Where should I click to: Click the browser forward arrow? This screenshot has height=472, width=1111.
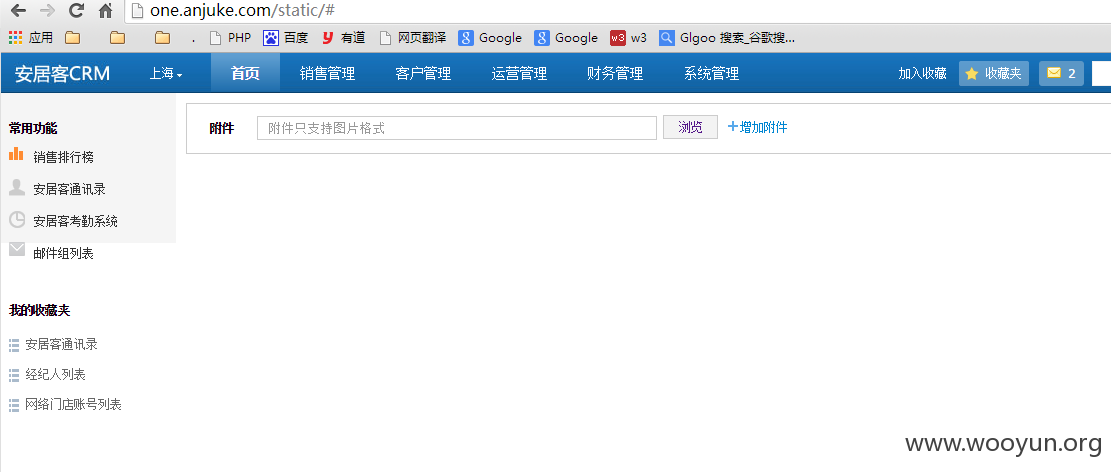(47, 11)
